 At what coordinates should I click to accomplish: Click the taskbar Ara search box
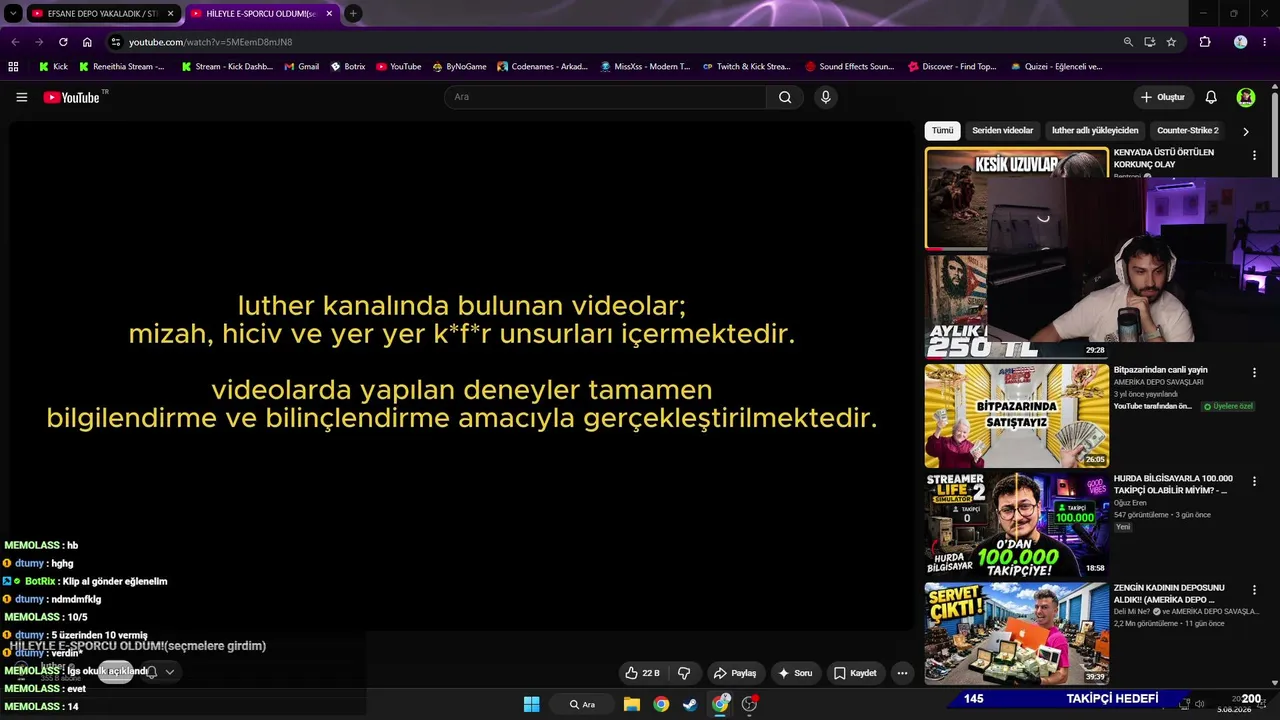[582, 704]
